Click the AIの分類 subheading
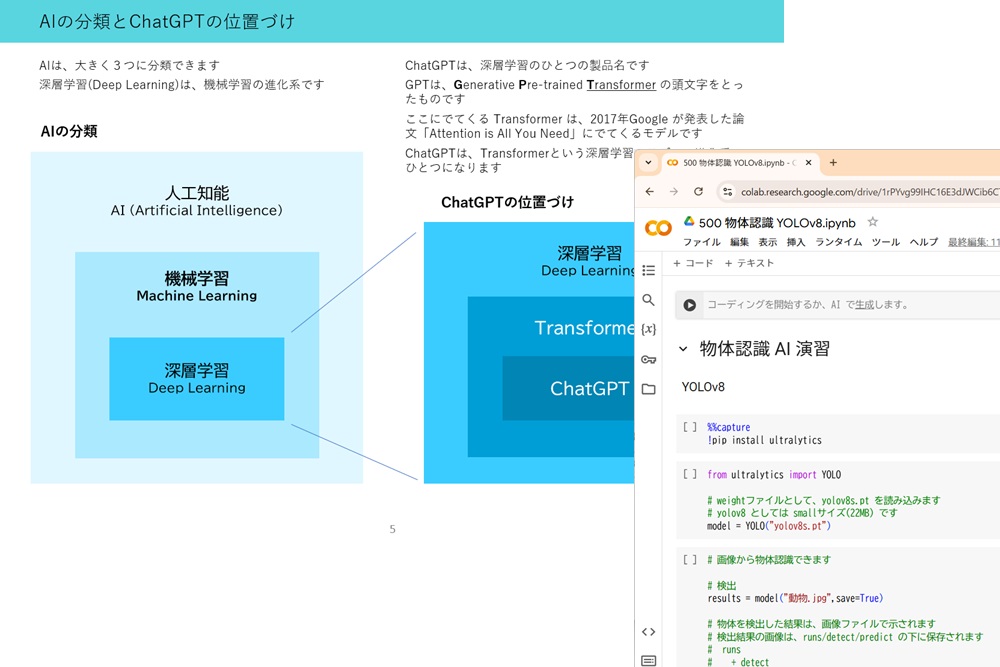The image size is (1000, 667). pos(69,131)
